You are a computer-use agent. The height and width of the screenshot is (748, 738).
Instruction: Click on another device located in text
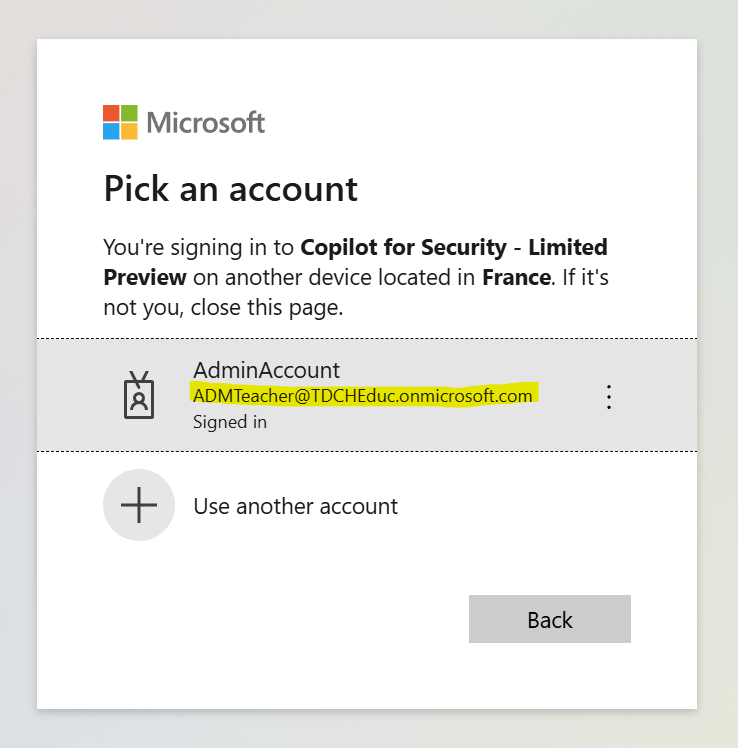[x=334, y=277]
